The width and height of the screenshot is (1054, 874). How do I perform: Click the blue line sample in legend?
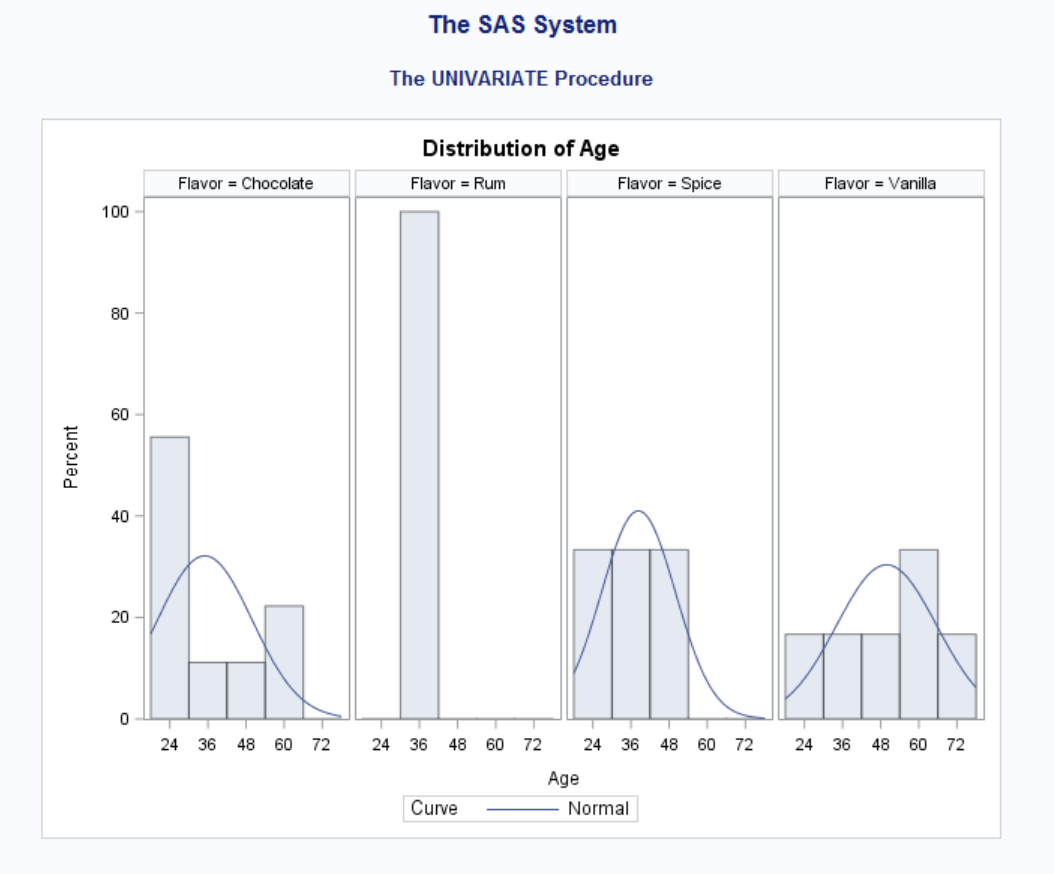pyautogui.click(x=522, y=809)
